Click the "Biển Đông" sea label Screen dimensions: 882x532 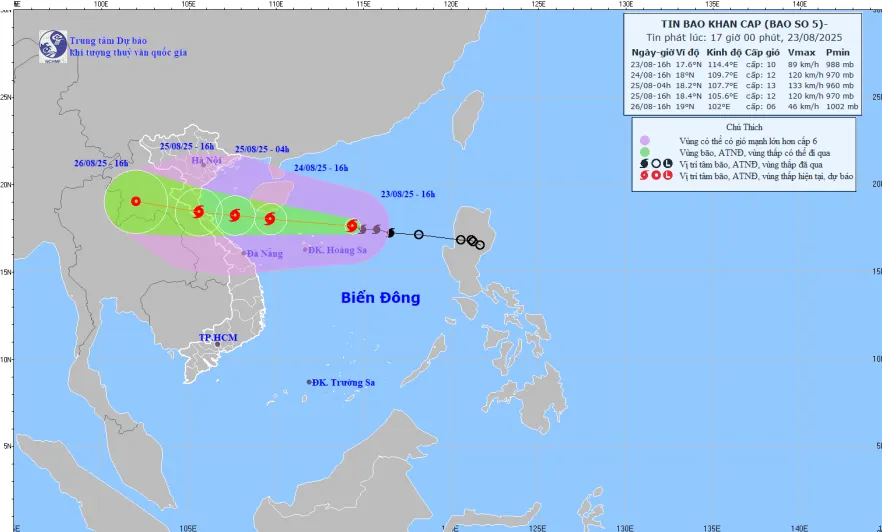[x=380, y=298]
